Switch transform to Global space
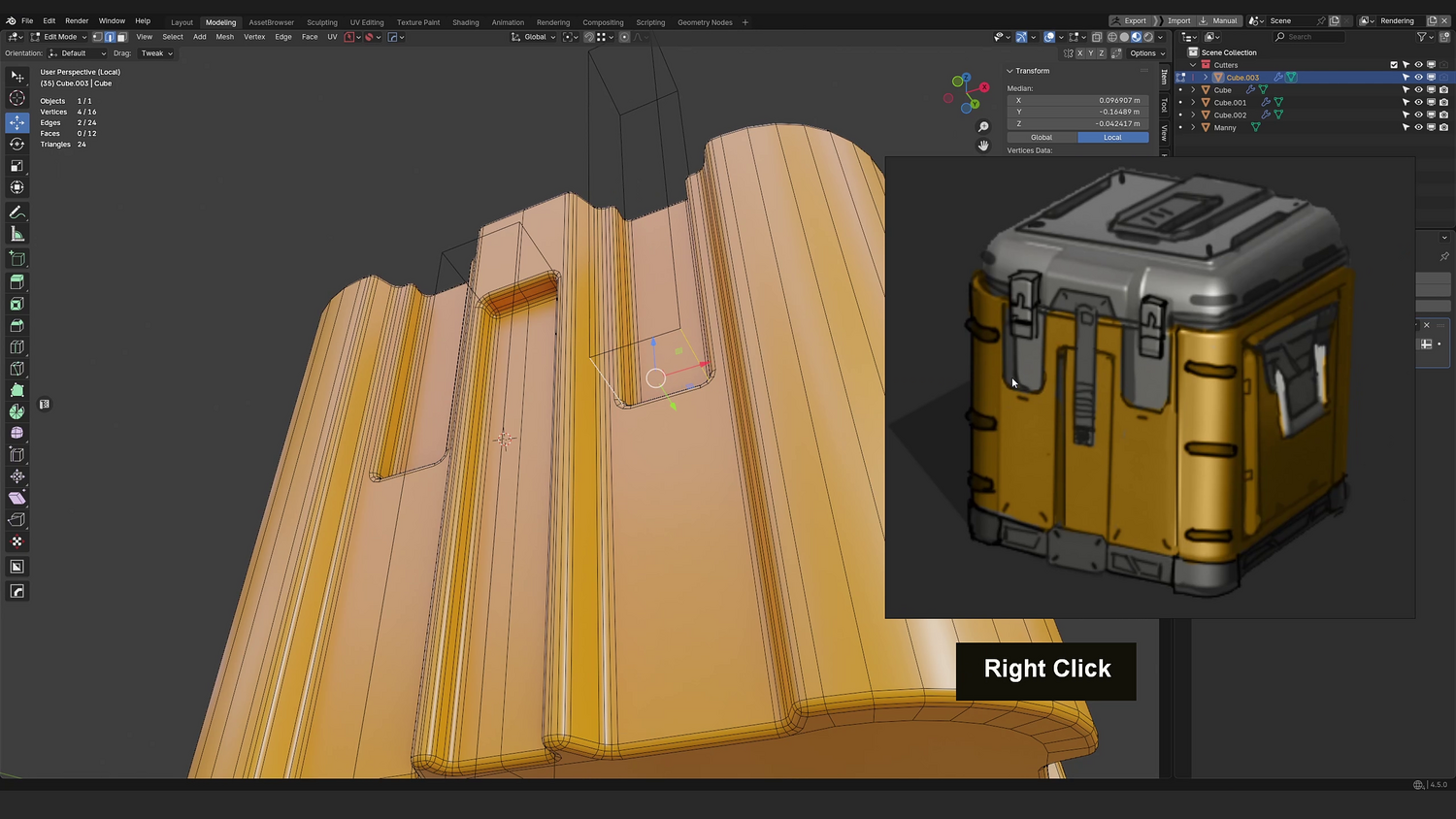1456x819 pixels. tap(1042, 137)
